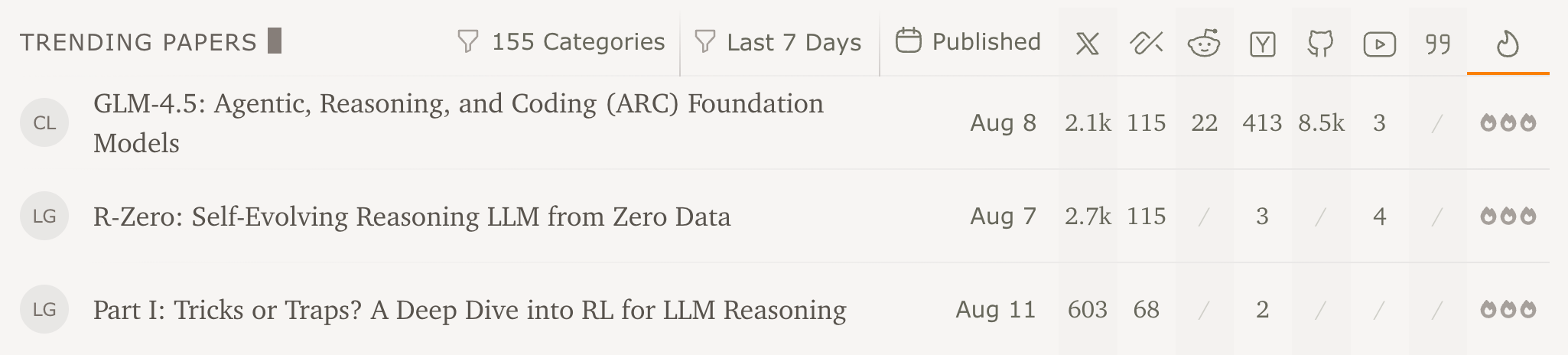This screenshot has height=355, width=1568.
Task: Sort papers by Reddit column icon
Action: (1204, 44)
